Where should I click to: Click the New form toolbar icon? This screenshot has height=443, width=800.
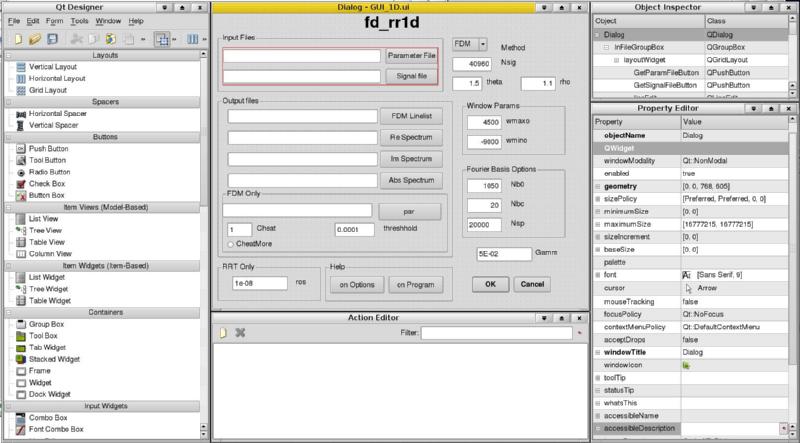tap(18, 39)
